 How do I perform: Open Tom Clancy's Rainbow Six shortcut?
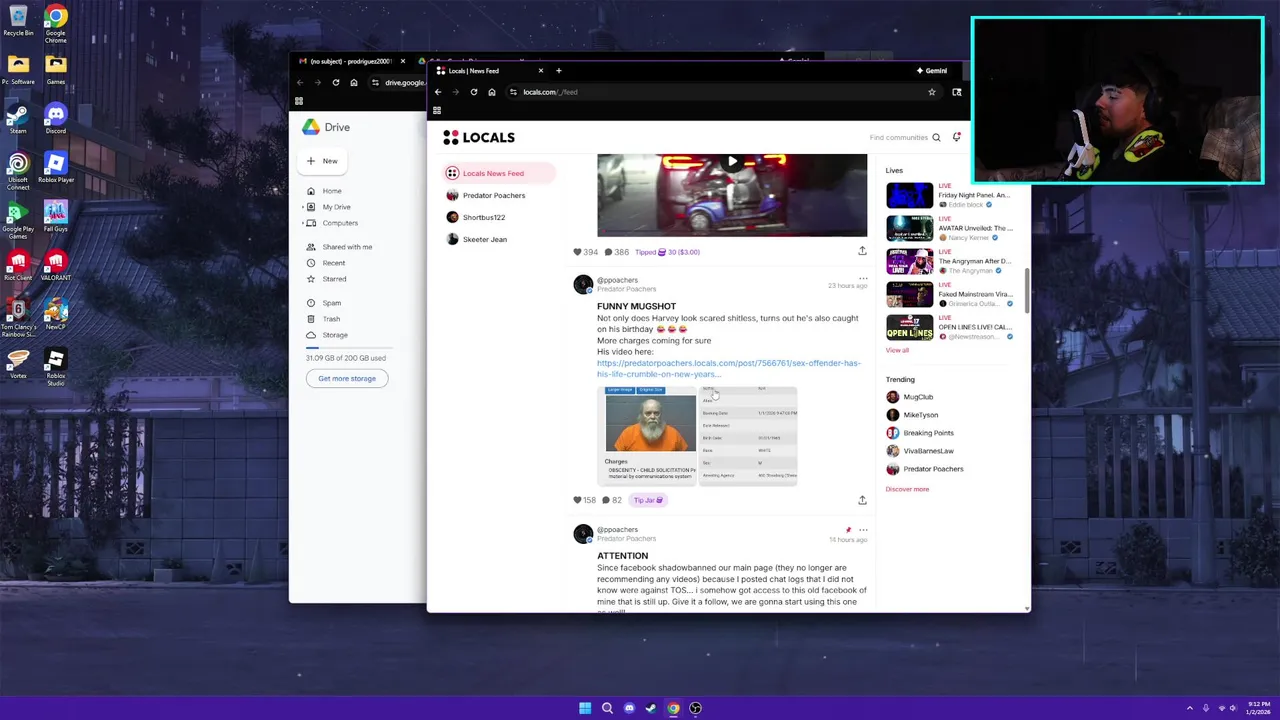18,317
